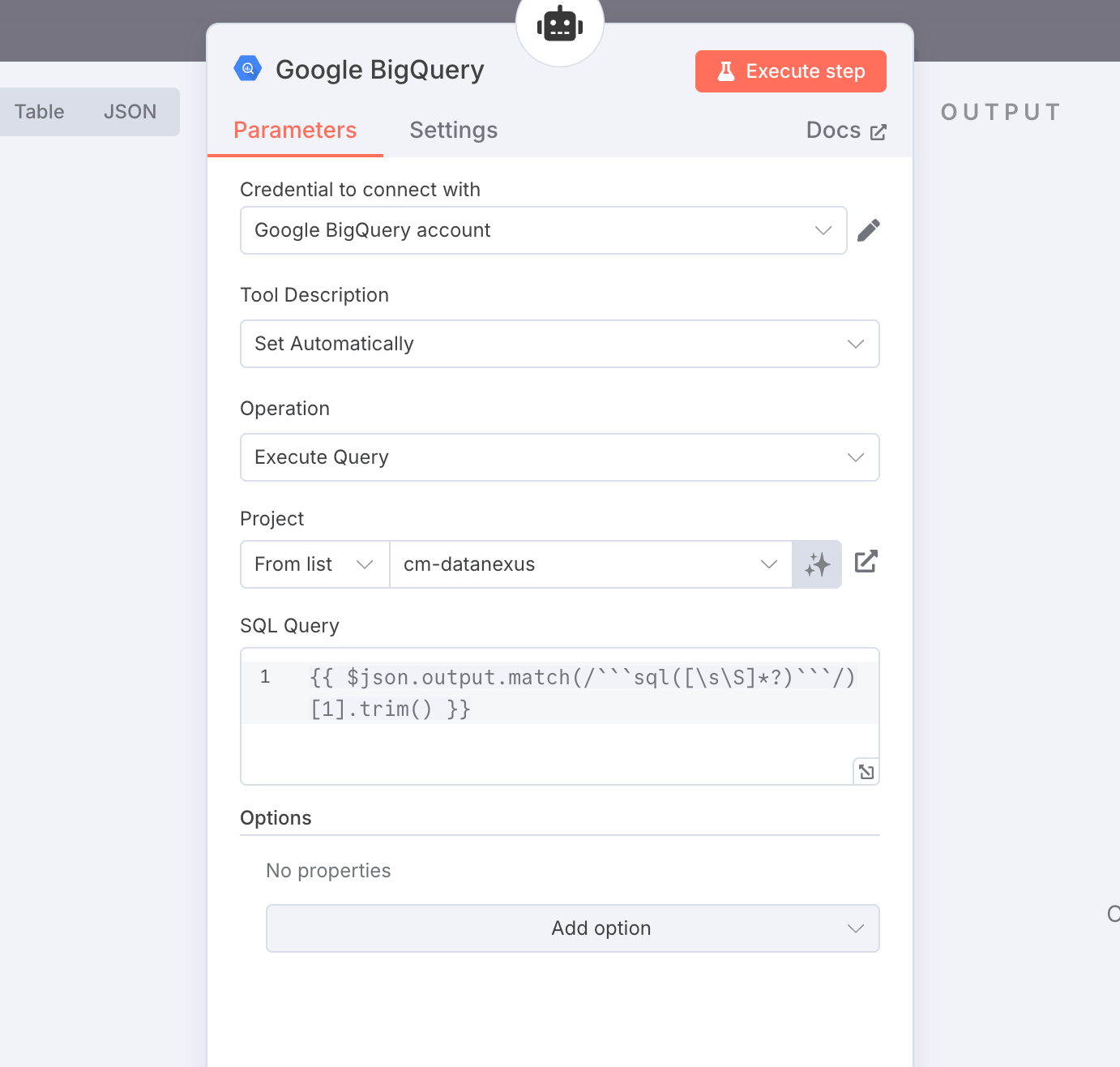Image resolution: width=1120 pixels, height=1067 pixels.
Task: Click the Execute step button
Action: pos(791,71)
